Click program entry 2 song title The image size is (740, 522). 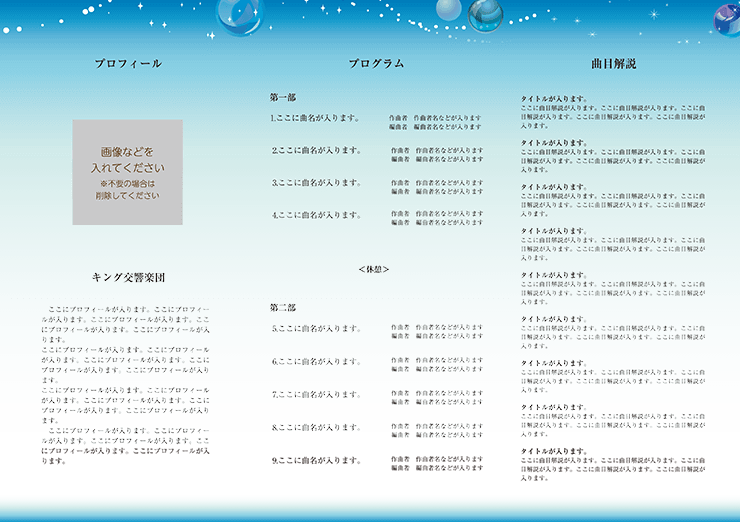coord(316,151)
